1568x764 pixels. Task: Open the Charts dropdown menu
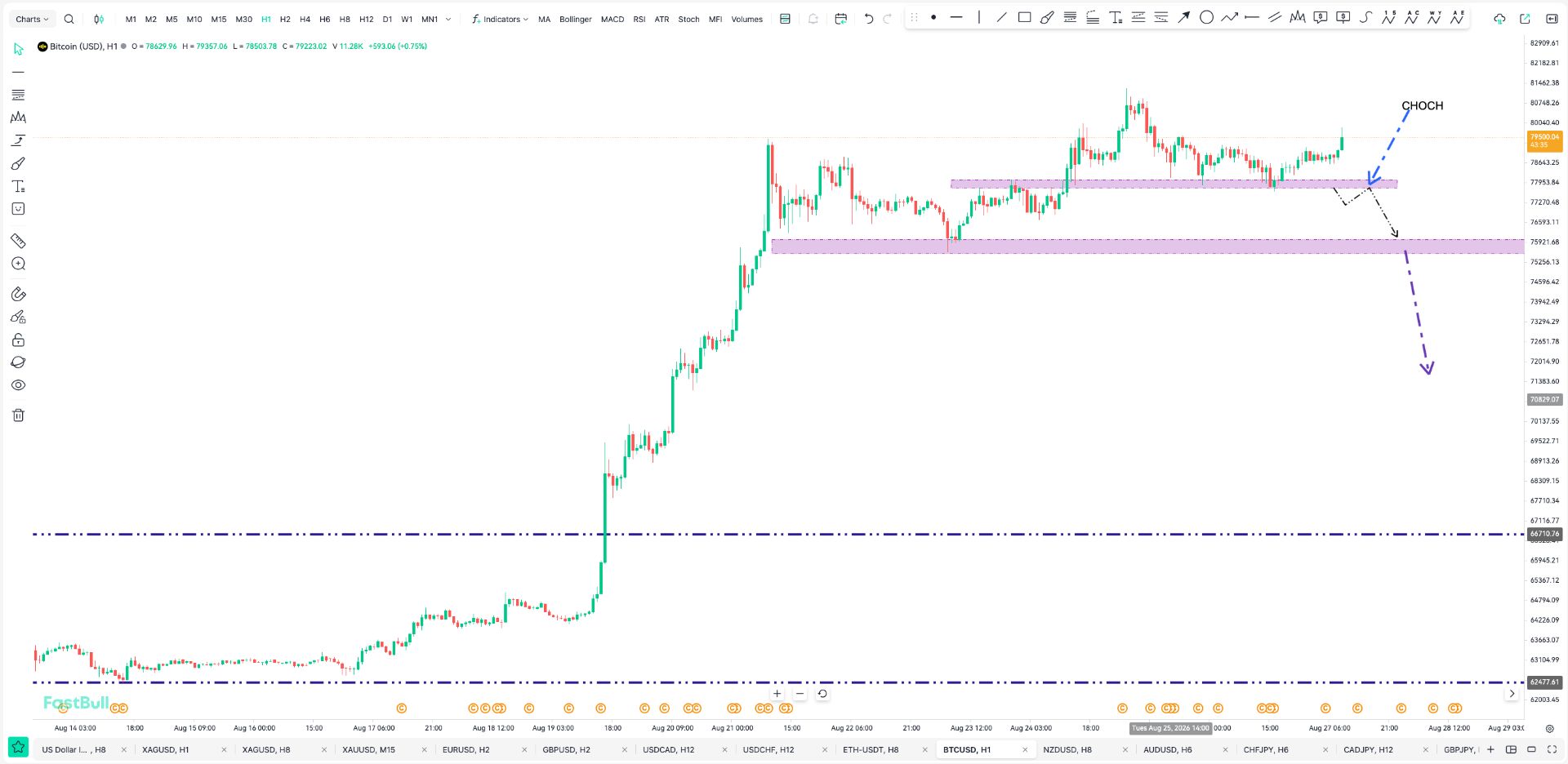(x=33, y=19)
